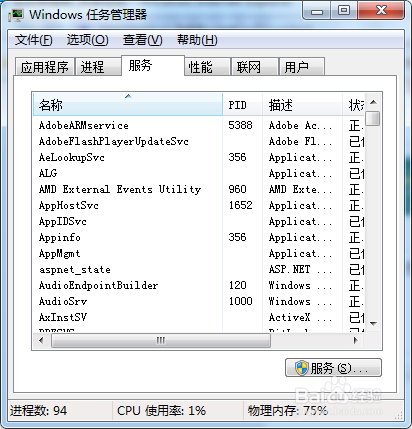Select the AdobeFlashPlayerUpdateSvc service

point(198,141)
